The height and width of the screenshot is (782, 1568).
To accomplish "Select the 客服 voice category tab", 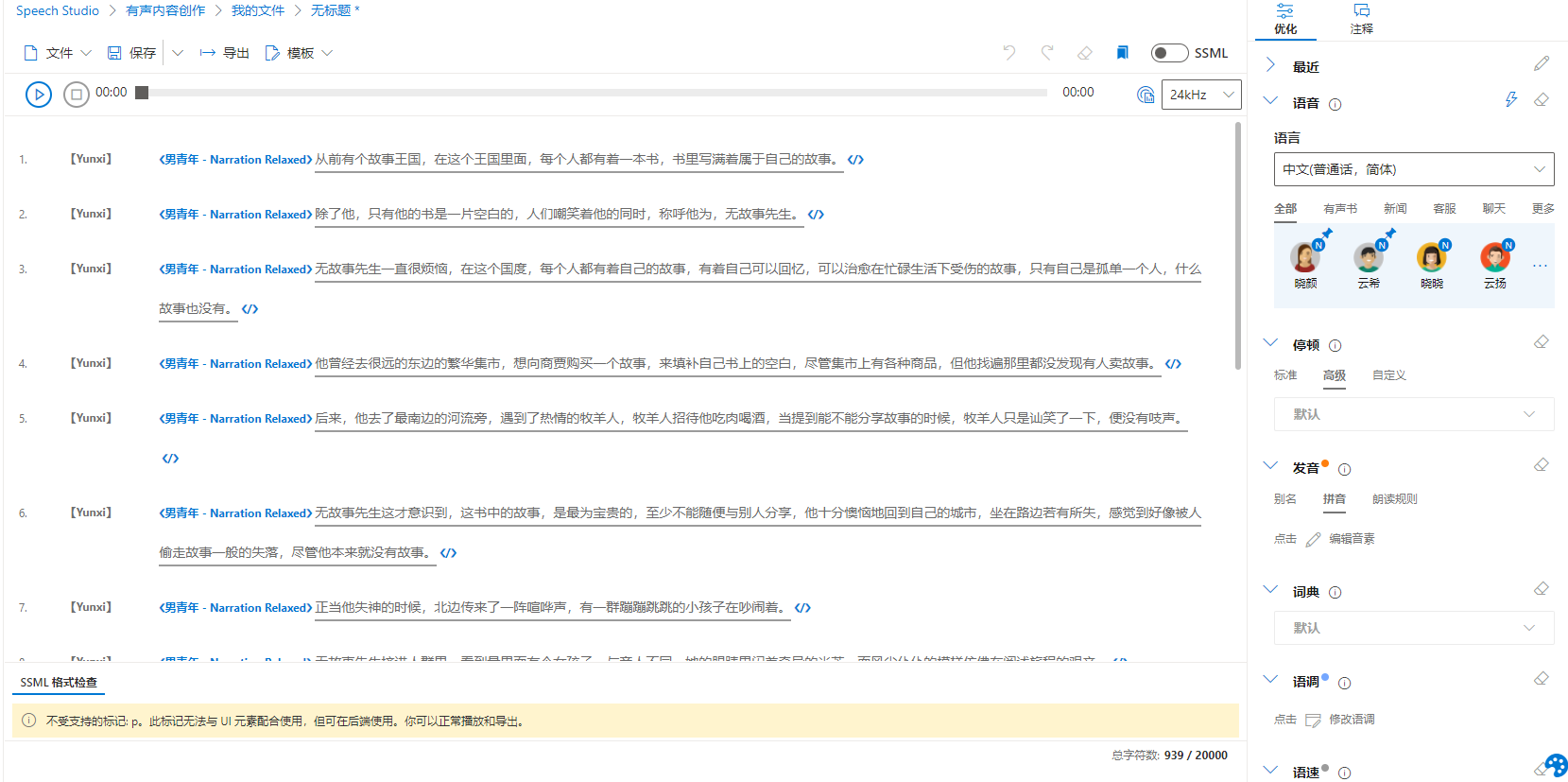I will (1444, 209).
